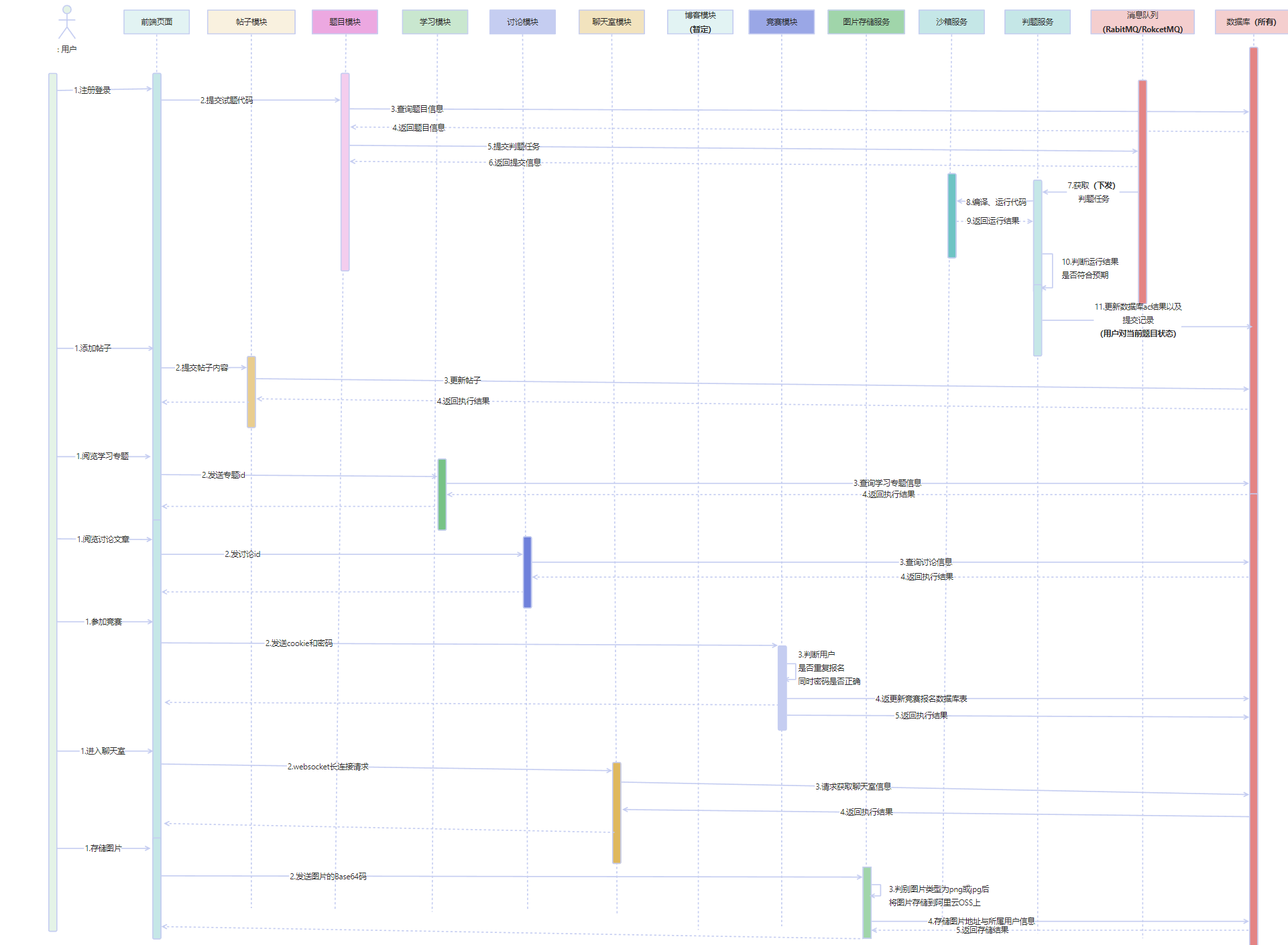Click the 图片存储服务 header box
Screen dimensions: 1288x945
866,22
